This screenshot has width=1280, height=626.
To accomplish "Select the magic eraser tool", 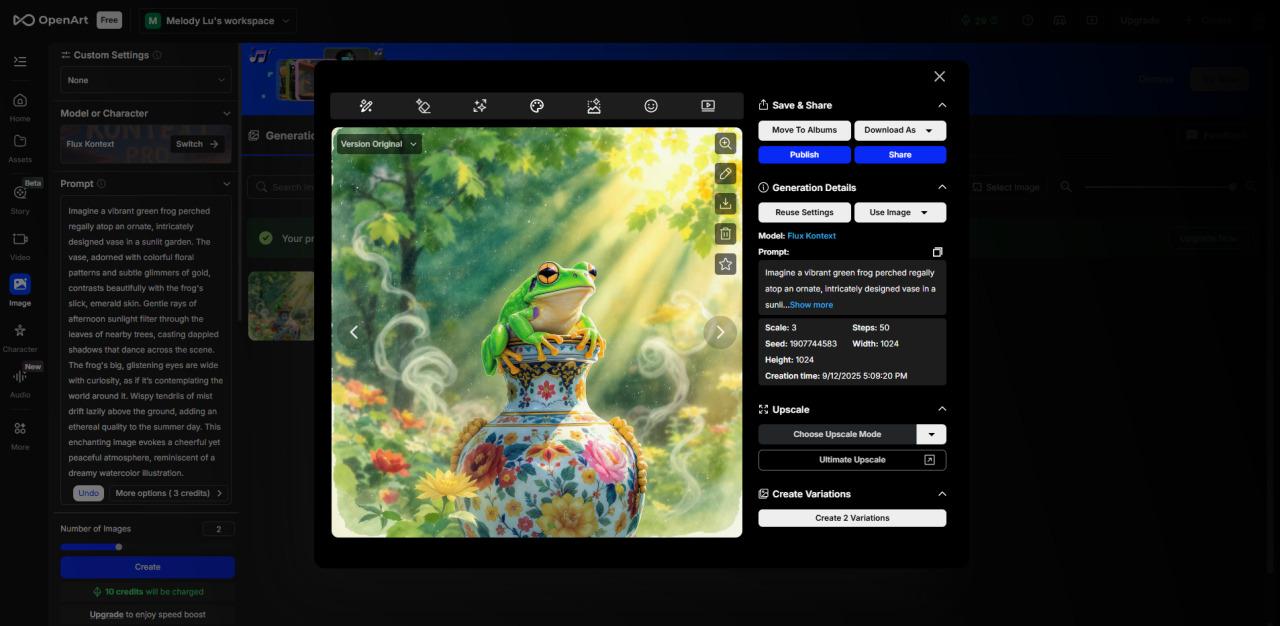I will click(423, 106).
